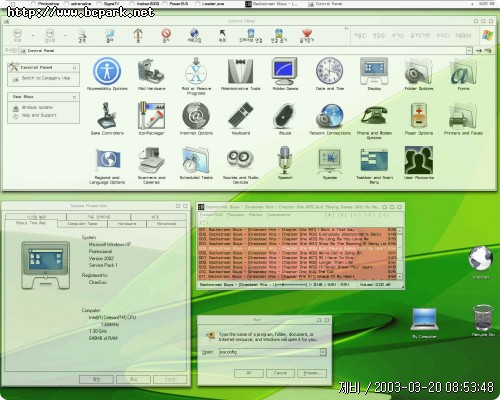Click Browse in the Run dialog
Viewport: 500px width, 400px height.
pos(312,373)
